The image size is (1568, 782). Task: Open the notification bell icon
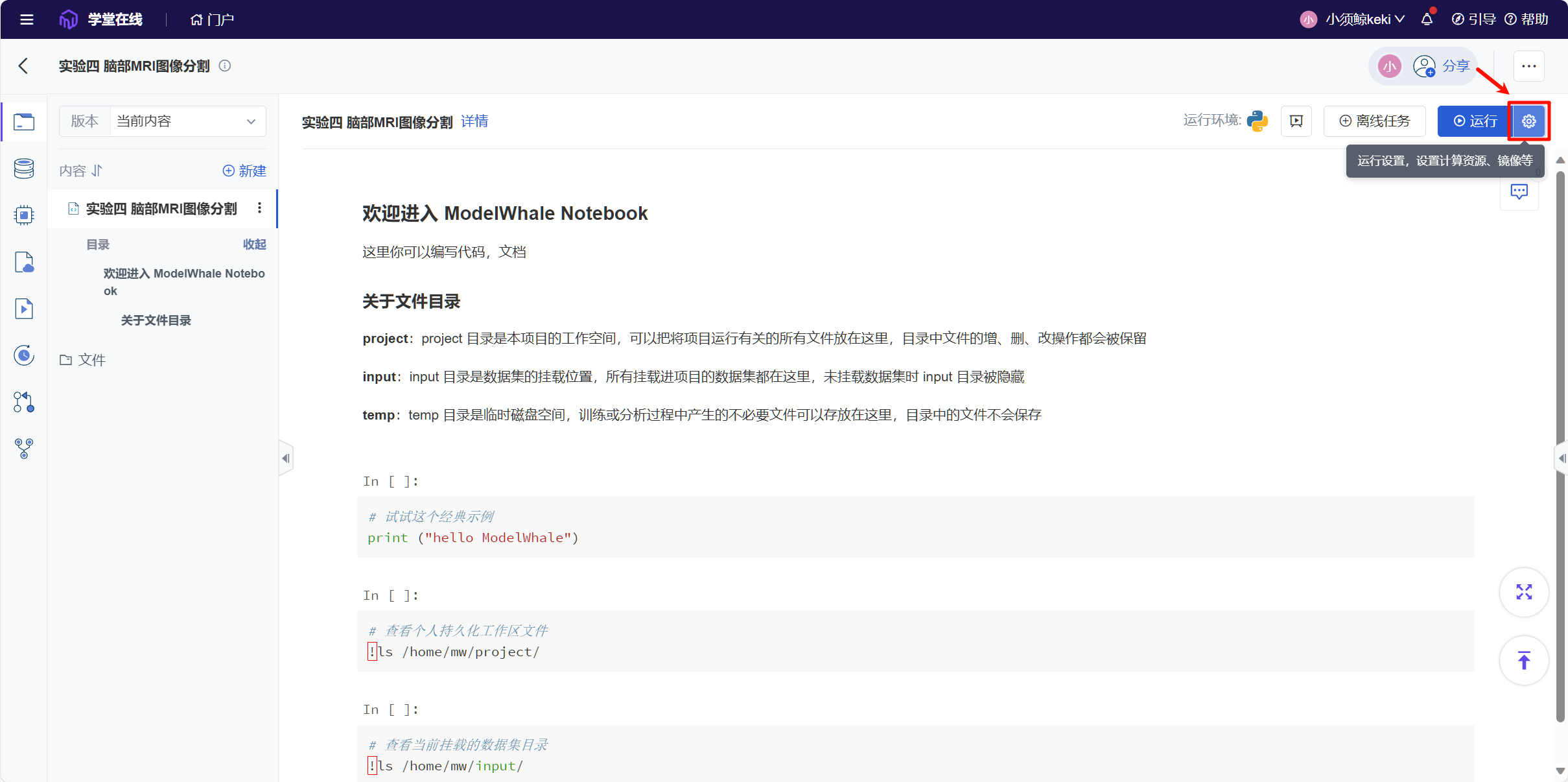tap(1427, 19)
